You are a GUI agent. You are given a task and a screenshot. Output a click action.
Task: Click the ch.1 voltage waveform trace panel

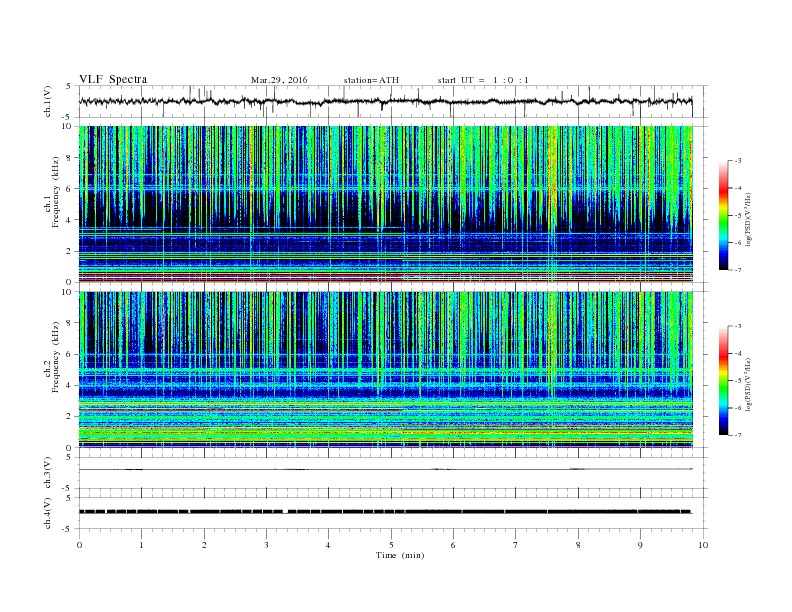coord(393,101)
